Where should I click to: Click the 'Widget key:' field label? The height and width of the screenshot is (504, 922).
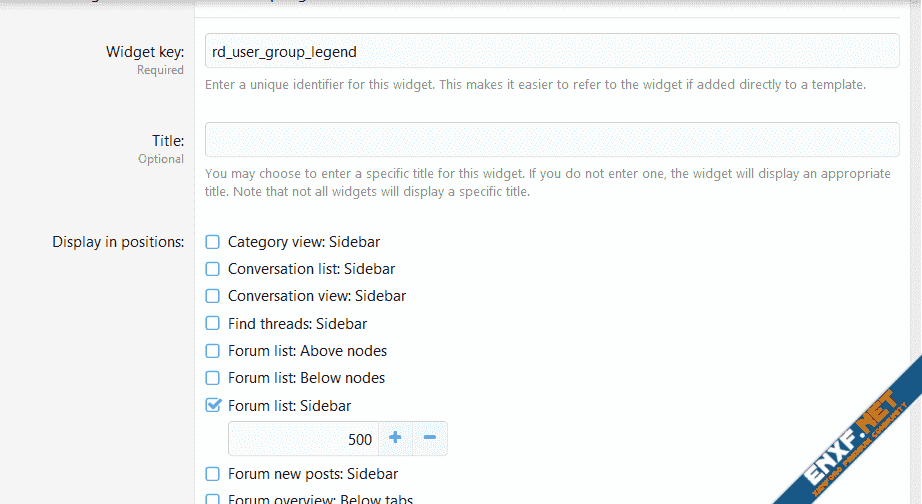click(x=145, y=52)
